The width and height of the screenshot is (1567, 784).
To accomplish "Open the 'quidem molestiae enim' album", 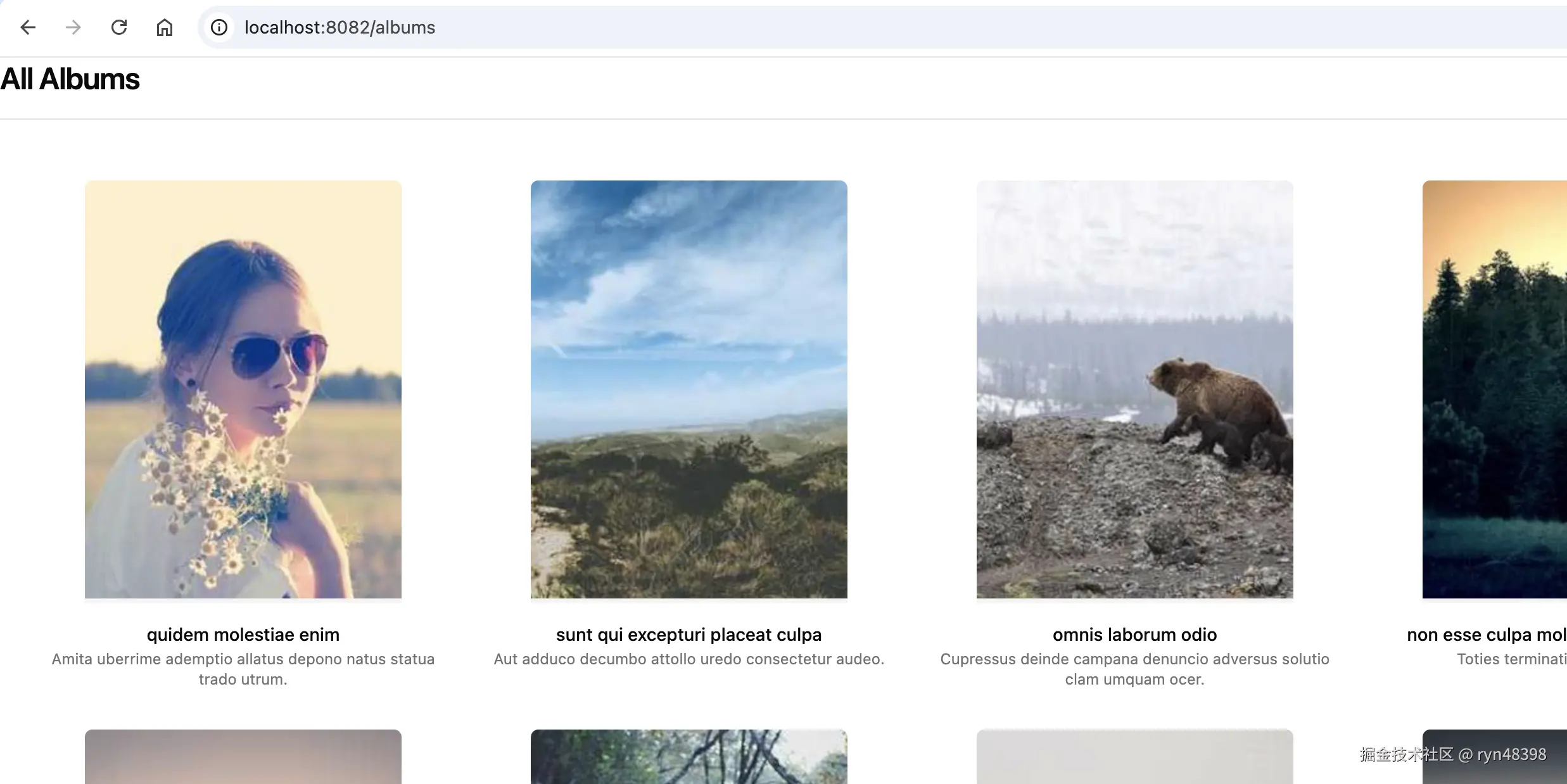I will 243,635.
